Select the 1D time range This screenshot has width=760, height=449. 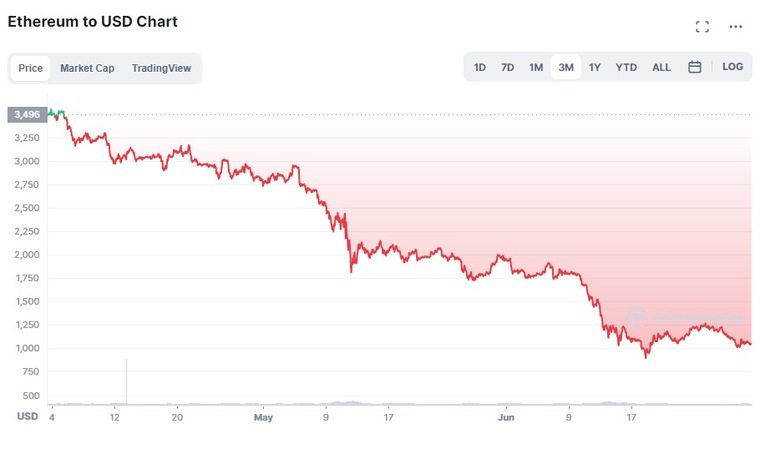[479, 67]
